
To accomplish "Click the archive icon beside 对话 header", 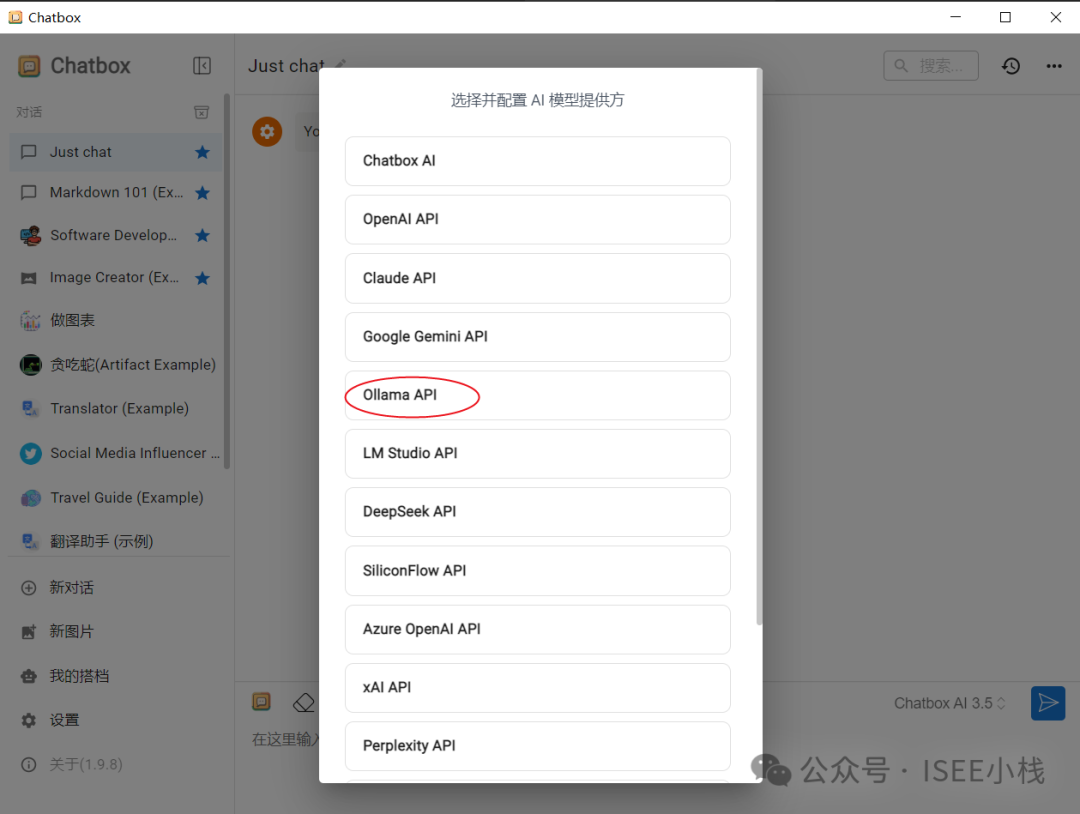I will point(201,112).
